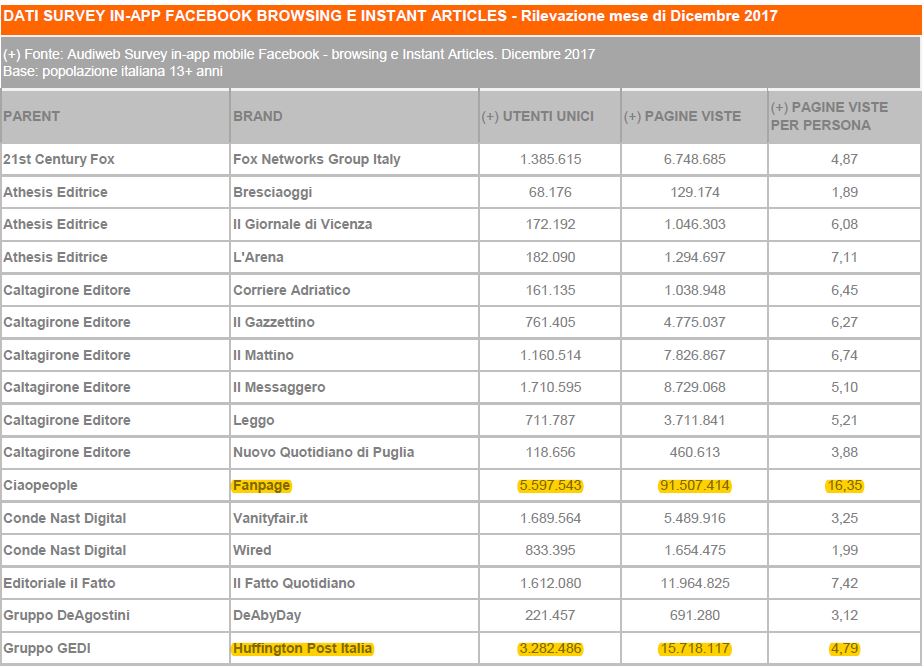Click the Il Messaggero brand cell

pyautogui.click(x=354, y=387)
